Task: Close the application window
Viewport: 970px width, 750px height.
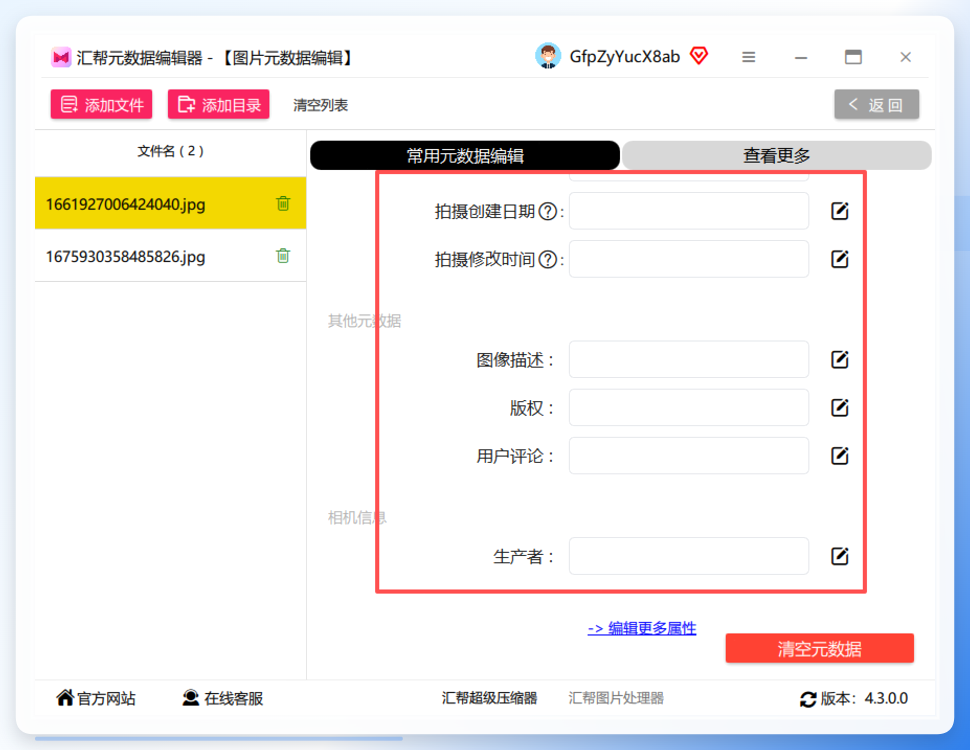Action: click(906, 57)
